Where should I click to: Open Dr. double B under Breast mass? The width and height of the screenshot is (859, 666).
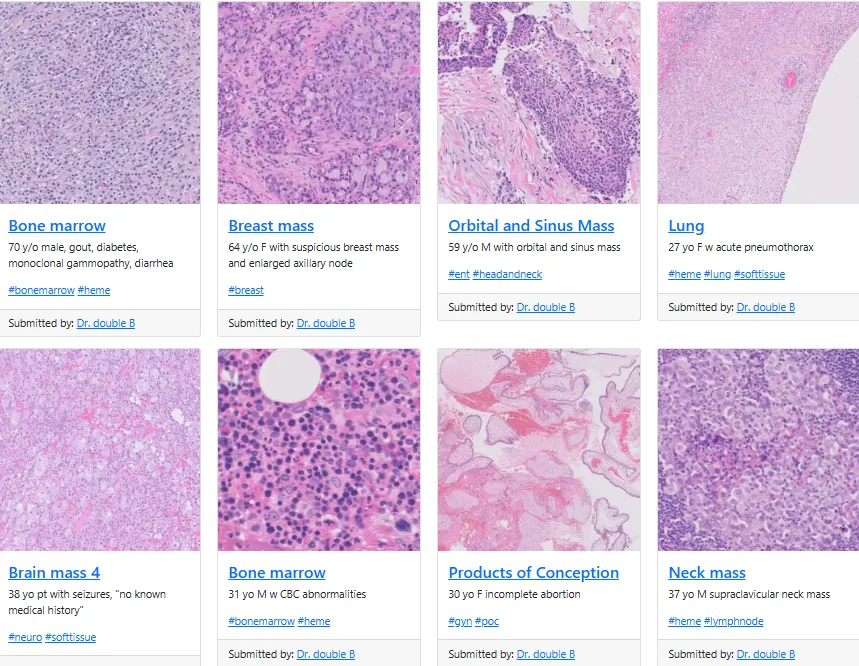(x=326, y=323)
